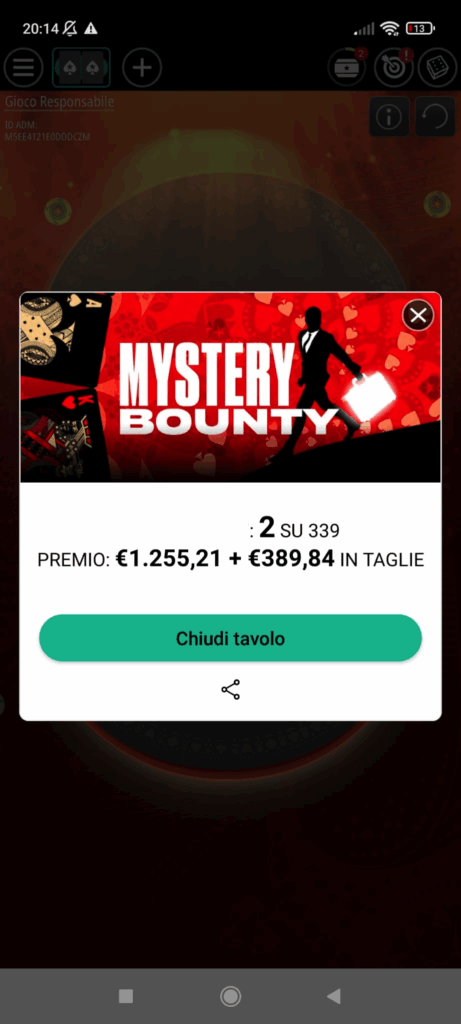The width and height of the screenshot is (461, 1024).
Task: Add a new table with the plus icon
Action: pos(142,67)
